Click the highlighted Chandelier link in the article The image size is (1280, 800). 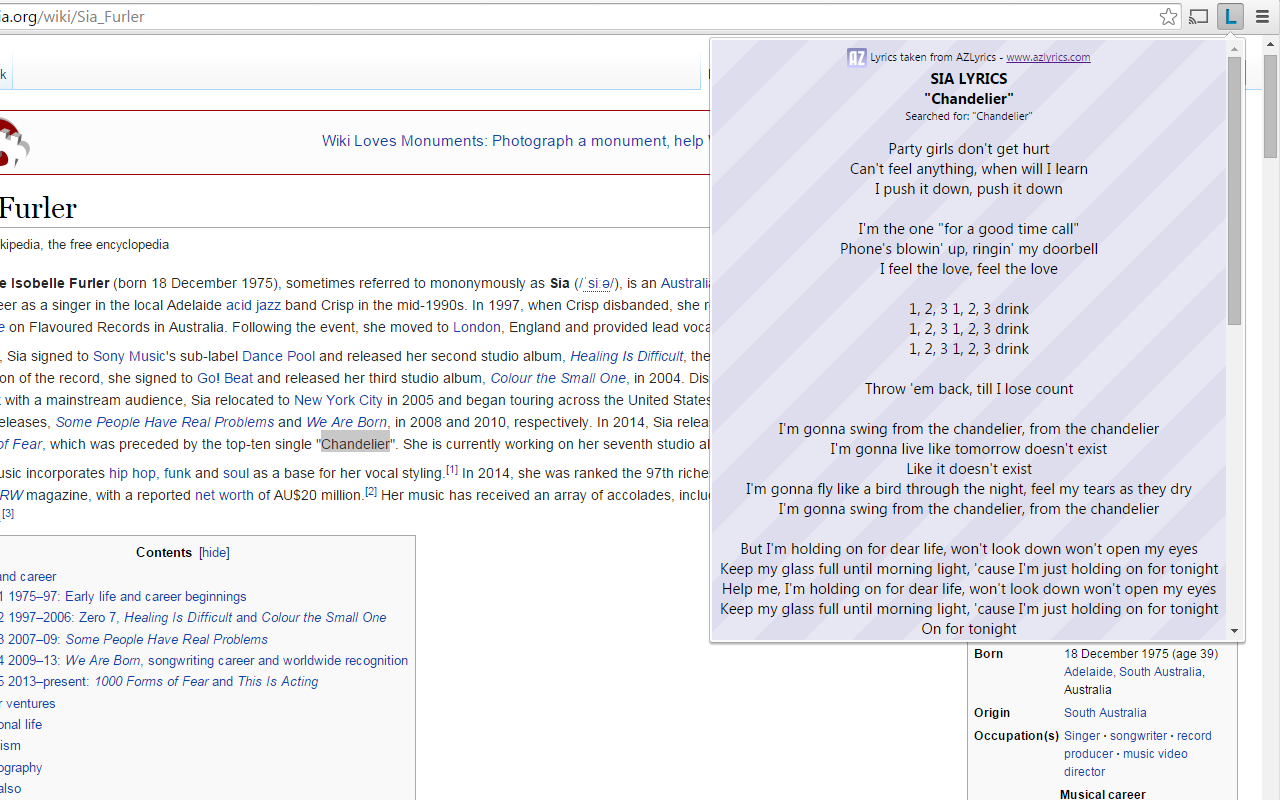(x=355, y=444)
